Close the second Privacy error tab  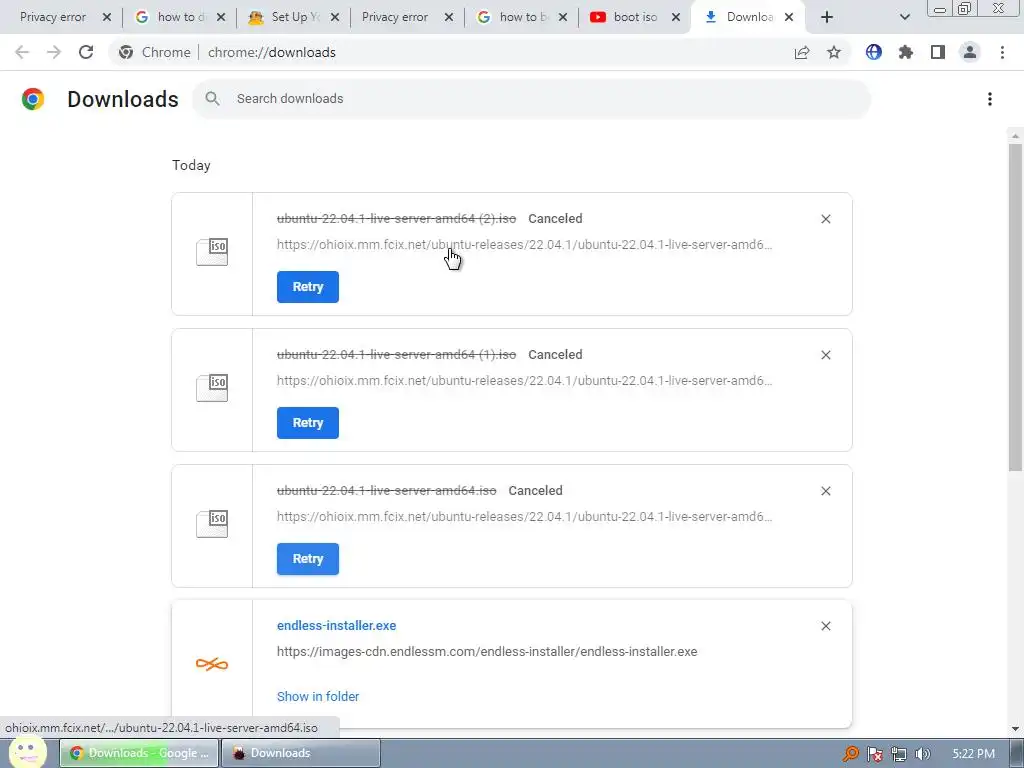449,17
